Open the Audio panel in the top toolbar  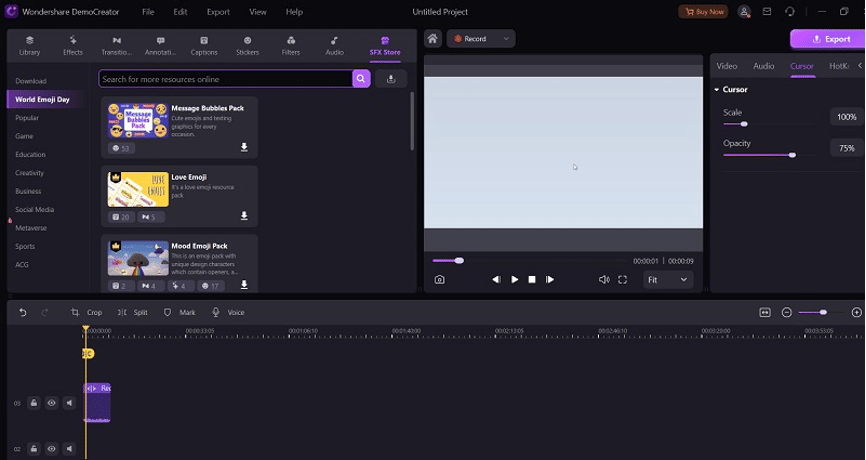coord(334,46)
